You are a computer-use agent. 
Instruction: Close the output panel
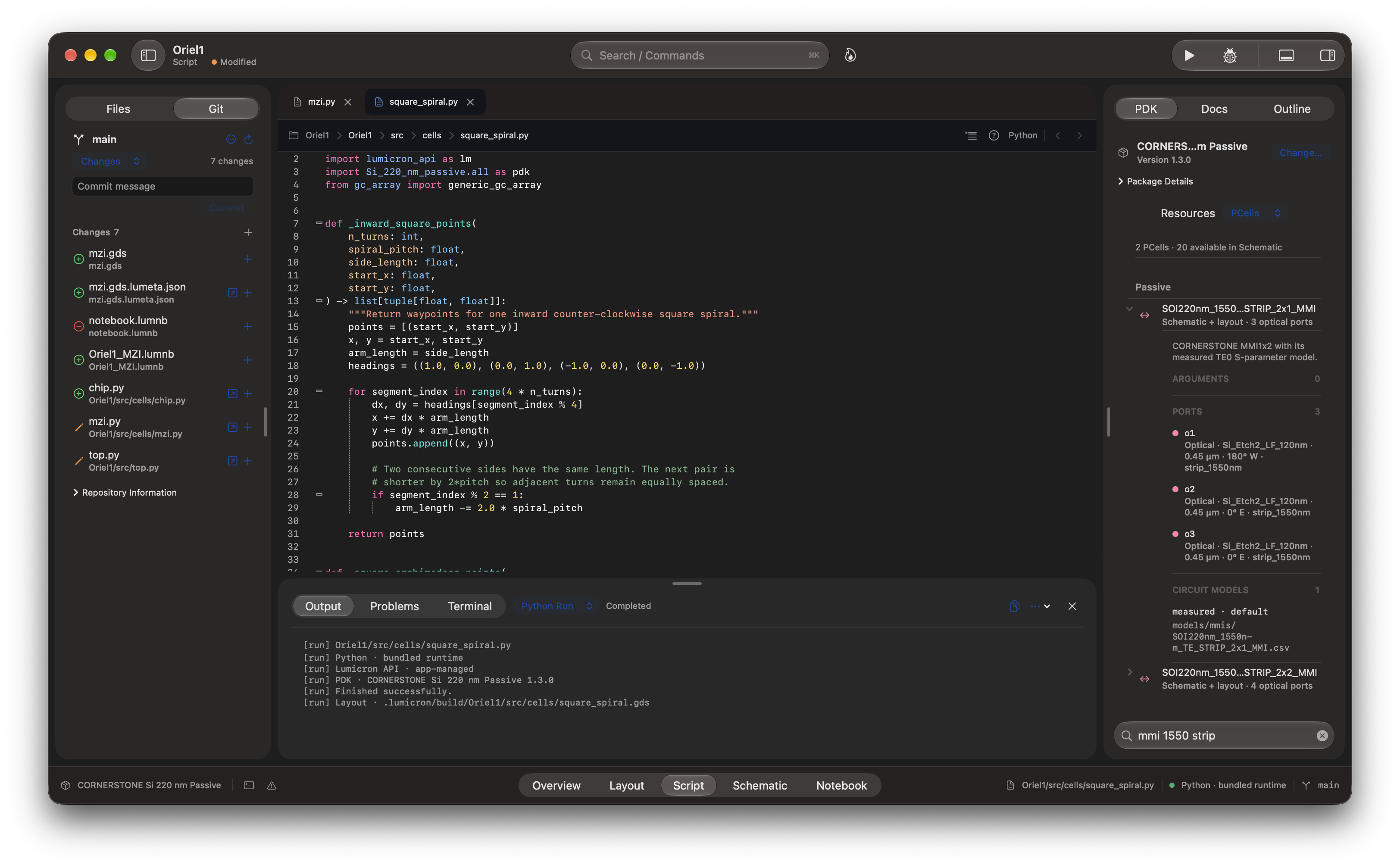click(x=1072, y=606)
